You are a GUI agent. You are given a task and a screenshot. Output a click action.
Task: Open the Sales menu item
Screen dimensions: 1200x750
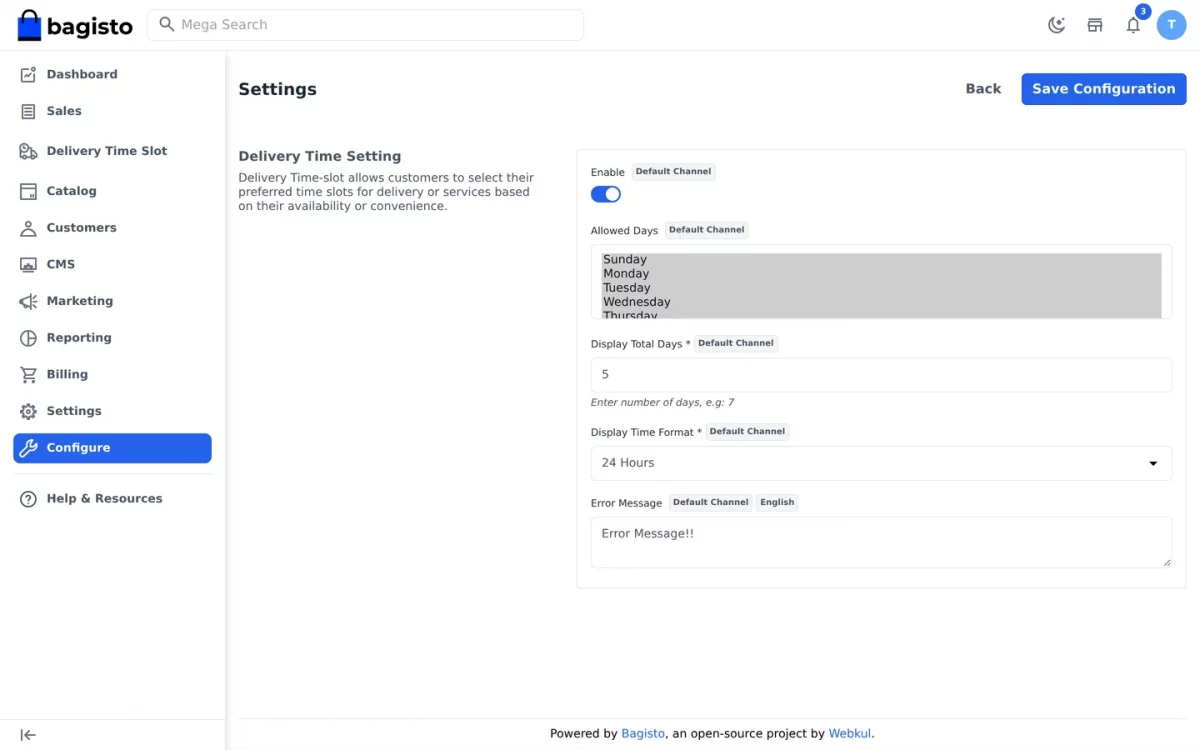112,111
